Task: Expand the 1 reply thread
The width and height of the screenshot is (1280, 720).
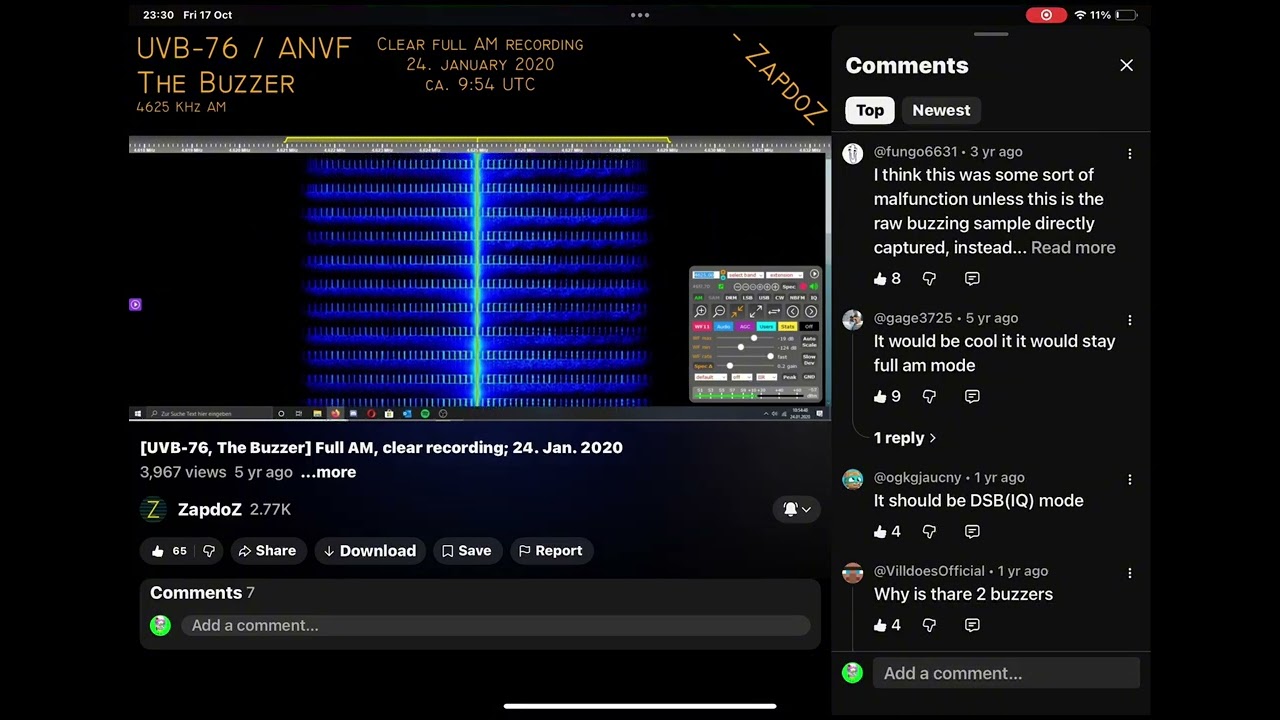Action: pyautogui.click(x=905, y=438)
